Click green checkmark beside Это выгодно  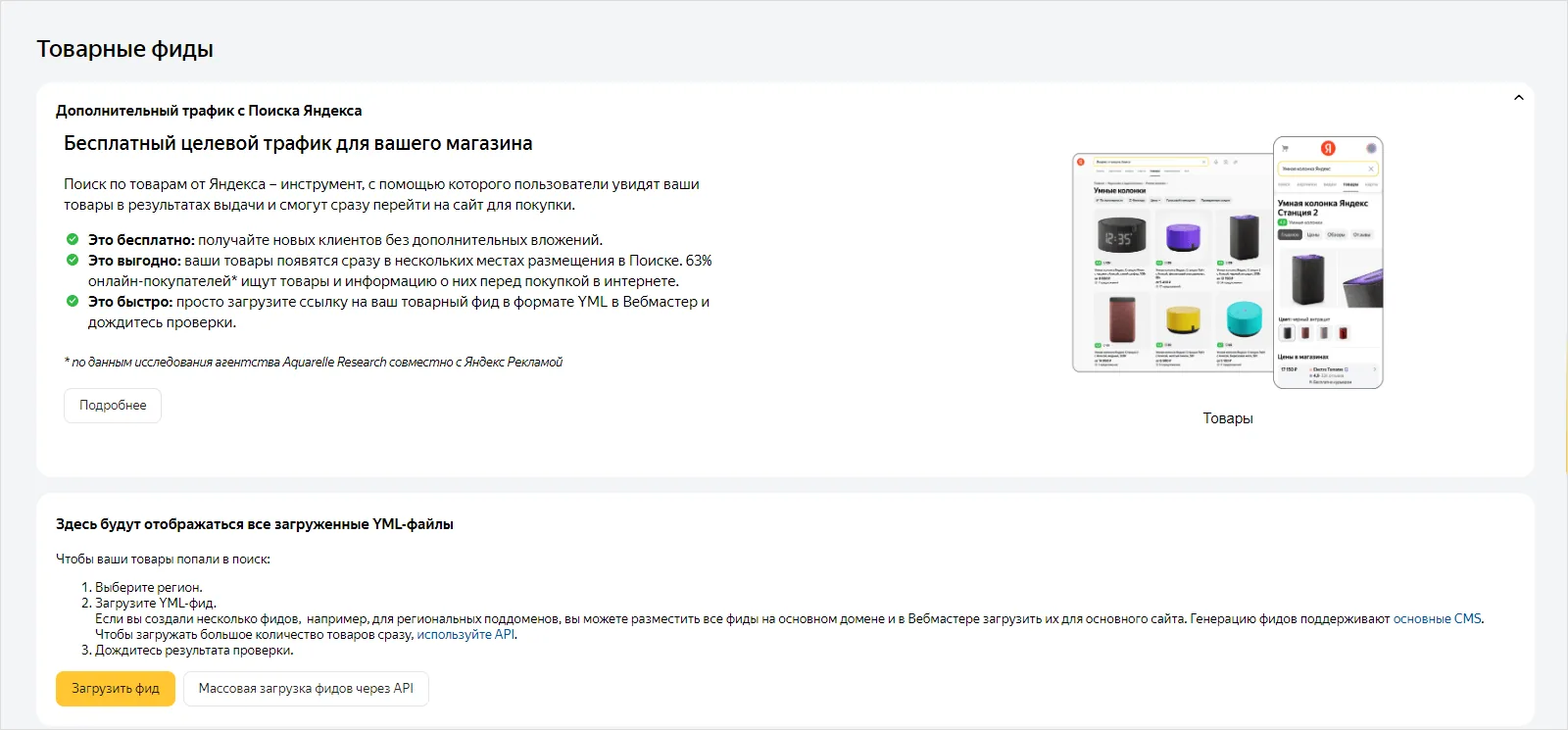pyautogui.click(x=73, y=260)
